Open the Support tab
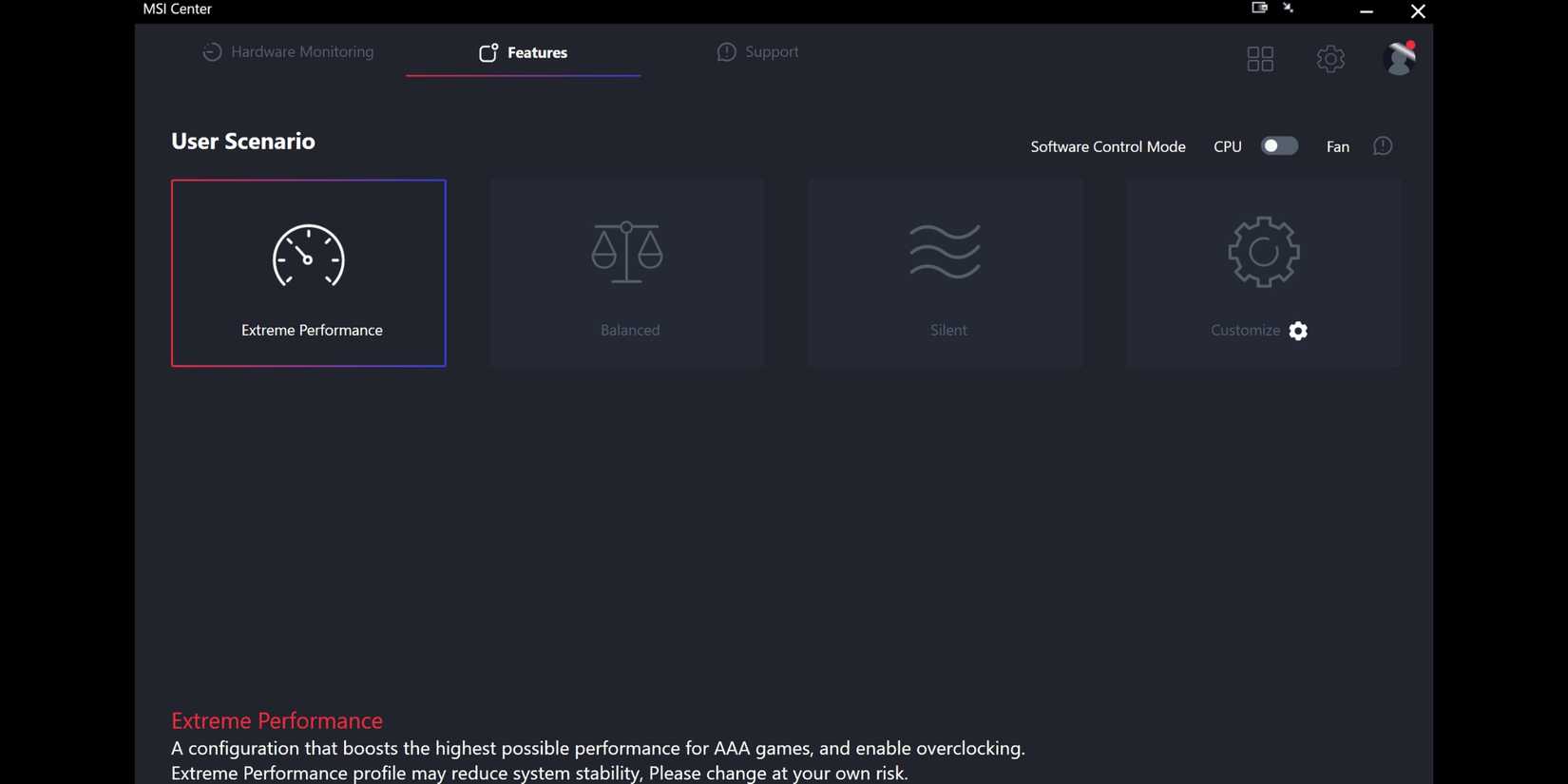Screen dimensions: 1568x784 pos(757,52)
